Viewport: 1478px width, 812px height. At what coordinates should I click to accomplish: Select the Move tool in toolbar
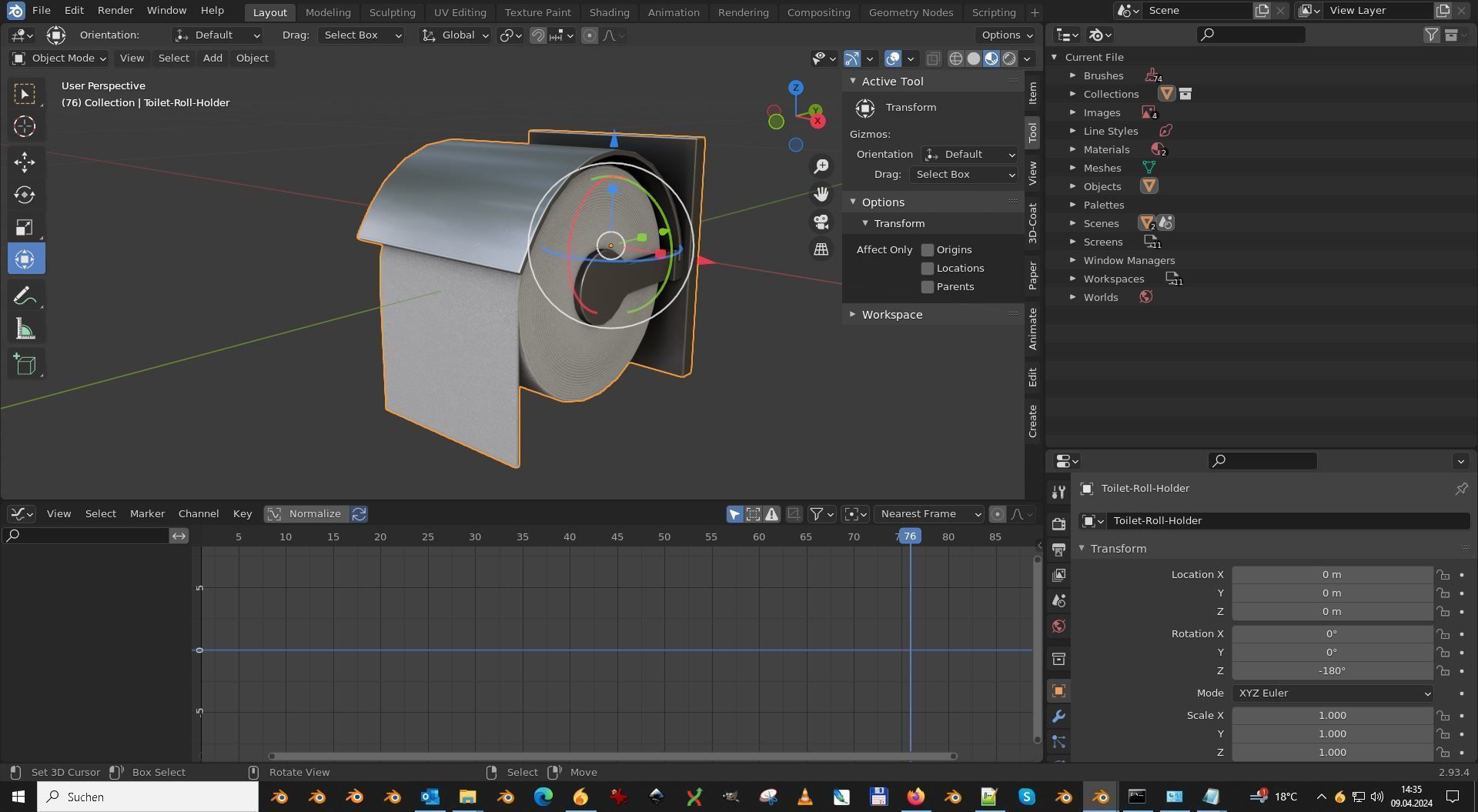(25, 162)
